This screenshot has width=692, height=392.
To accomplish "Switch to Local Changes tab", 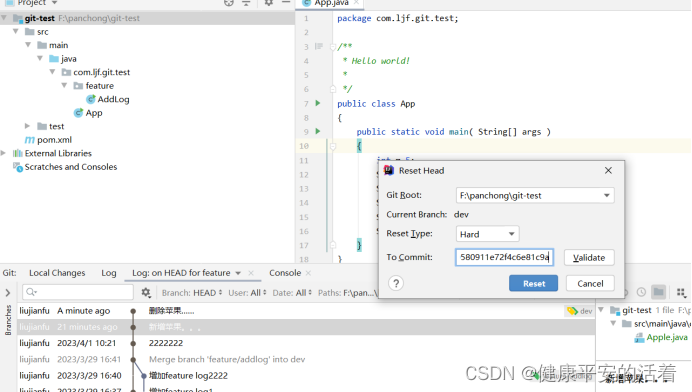I will click(x=57, y=273).
